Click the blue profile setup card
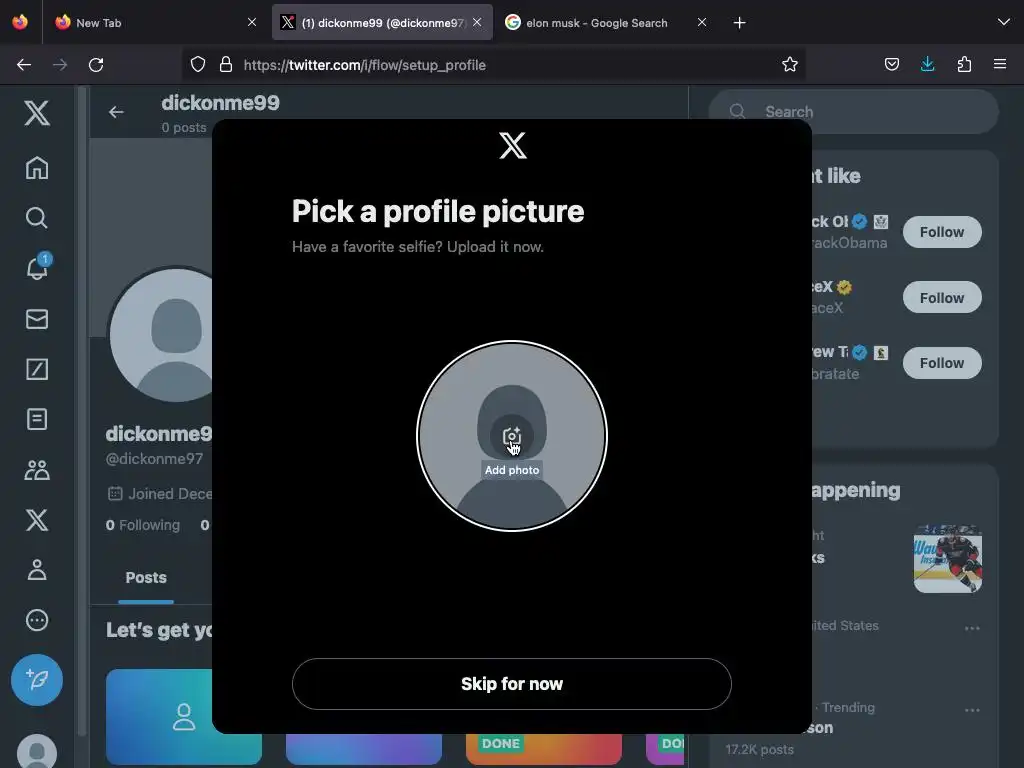This screenshot has height=768, width=1024. (184, 716)
